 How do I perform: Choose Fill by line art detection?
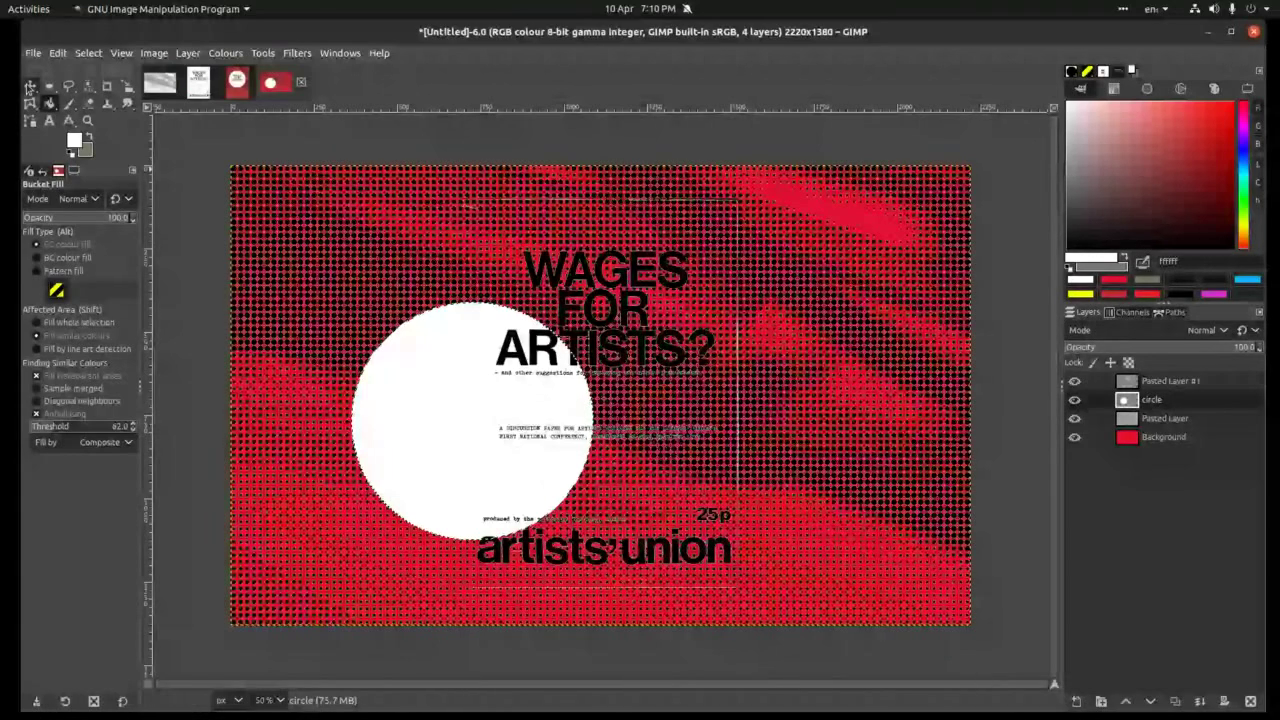82,349
